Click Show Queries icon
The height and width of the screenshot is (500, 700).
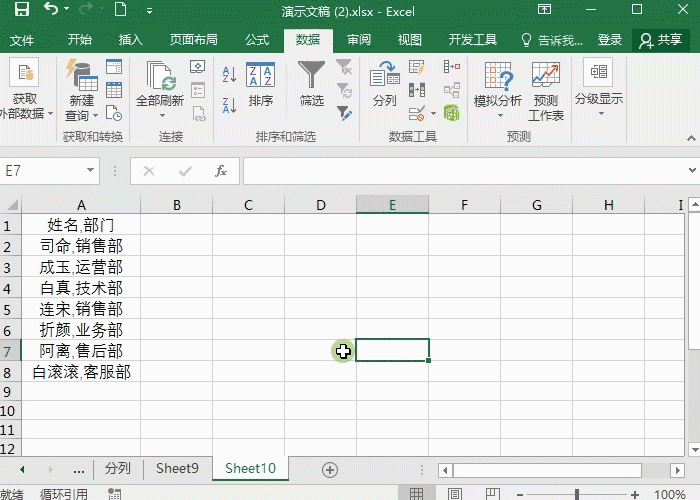coord(114,67)
